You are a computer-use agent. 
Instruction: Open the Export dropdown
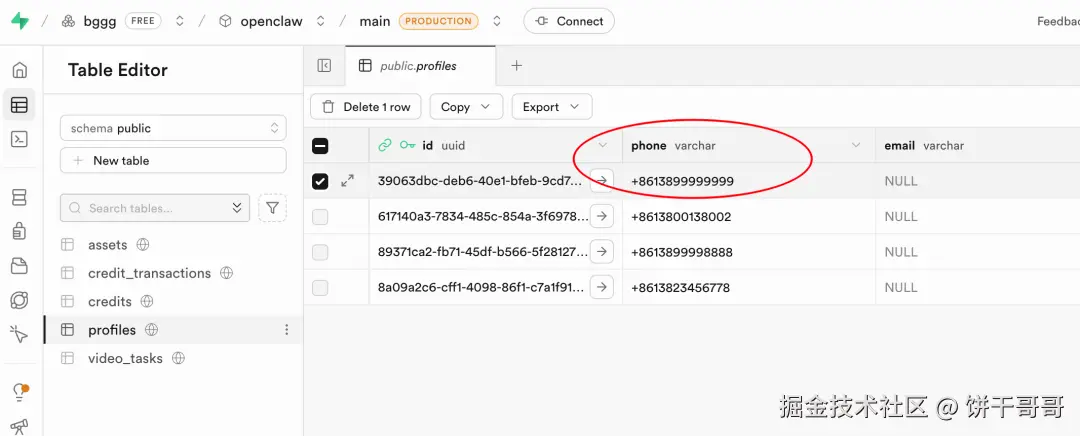click(551, 107)
